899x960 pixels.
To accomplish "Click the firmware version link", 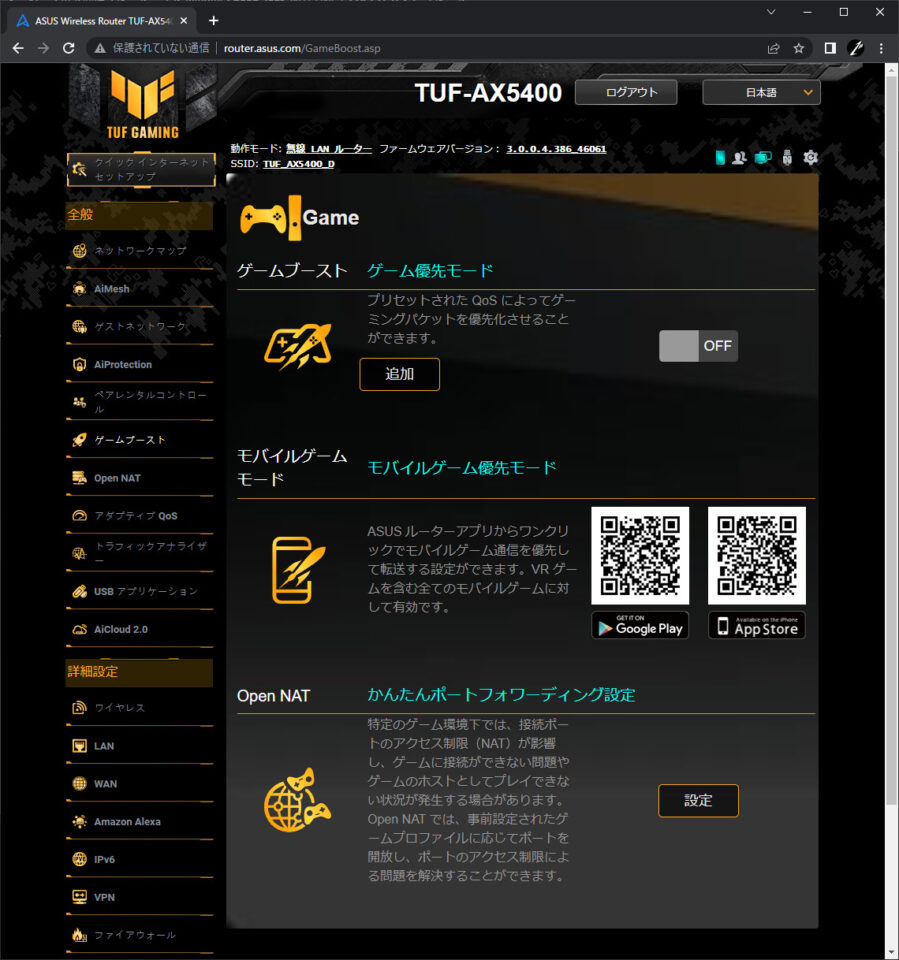I will coord(556,149).
